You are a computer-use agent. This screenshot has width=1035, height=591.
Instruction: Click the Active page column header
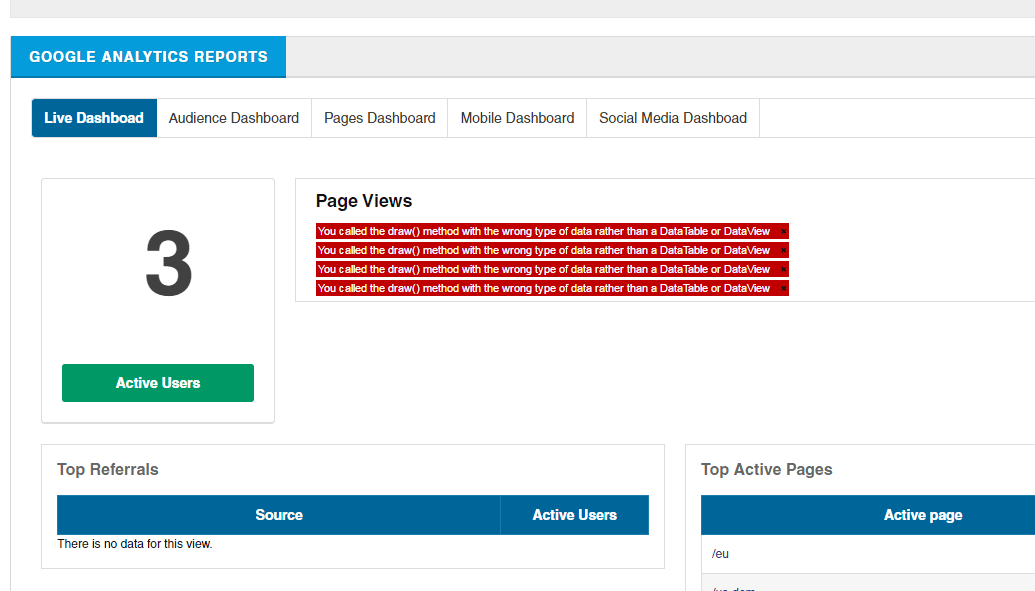click(922, 515)
